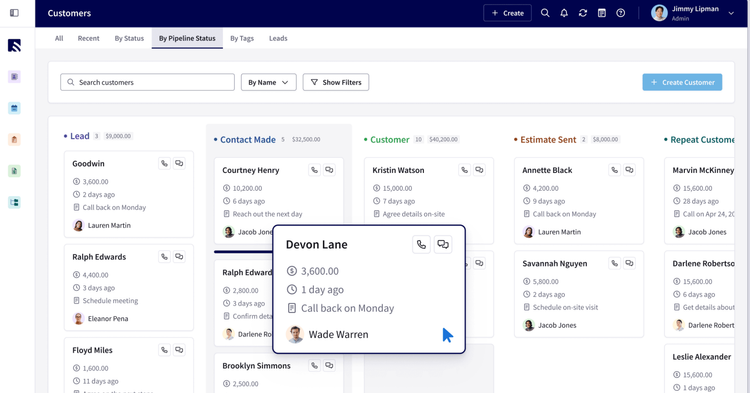Call Savannah Nguyen using phone icon
This screenshot has height=393, width=750.
click(x=615, y=263)
